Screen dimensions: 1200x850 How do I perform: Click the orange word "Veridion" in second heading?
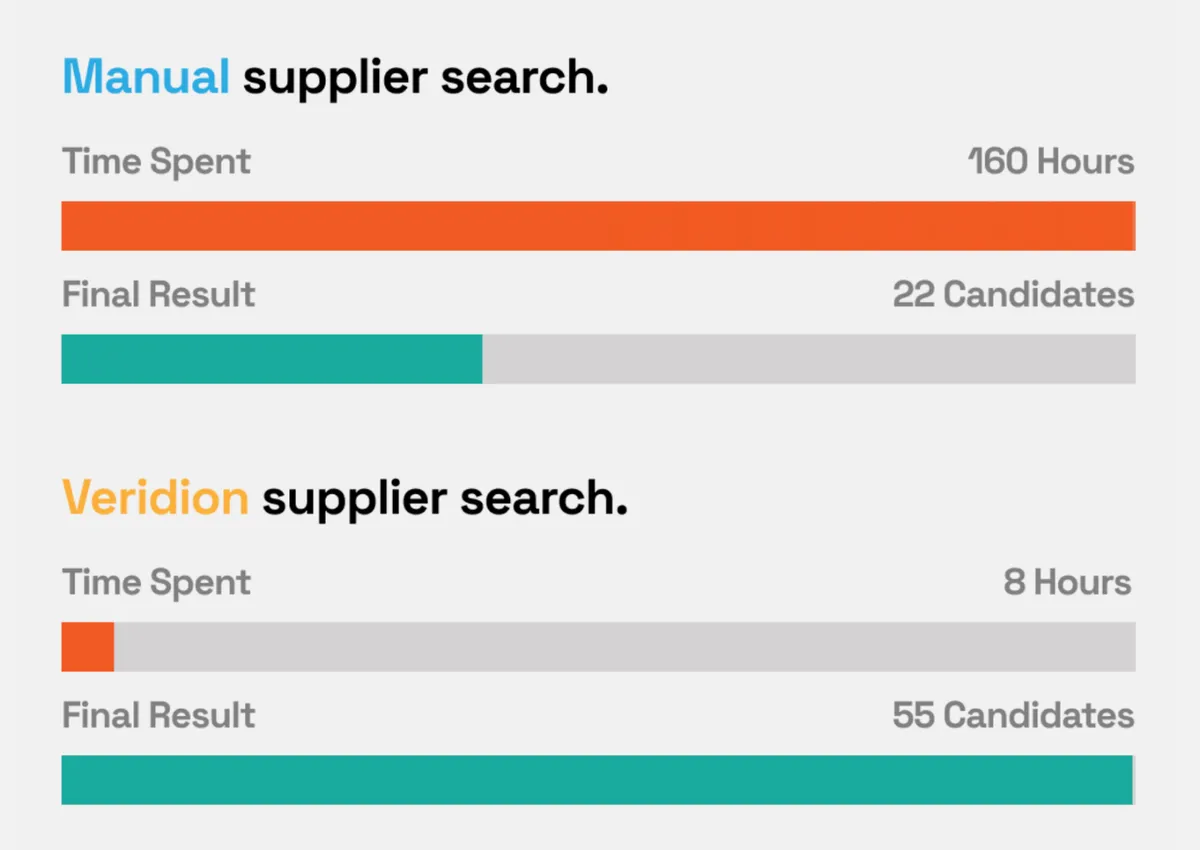coord(155,497)
